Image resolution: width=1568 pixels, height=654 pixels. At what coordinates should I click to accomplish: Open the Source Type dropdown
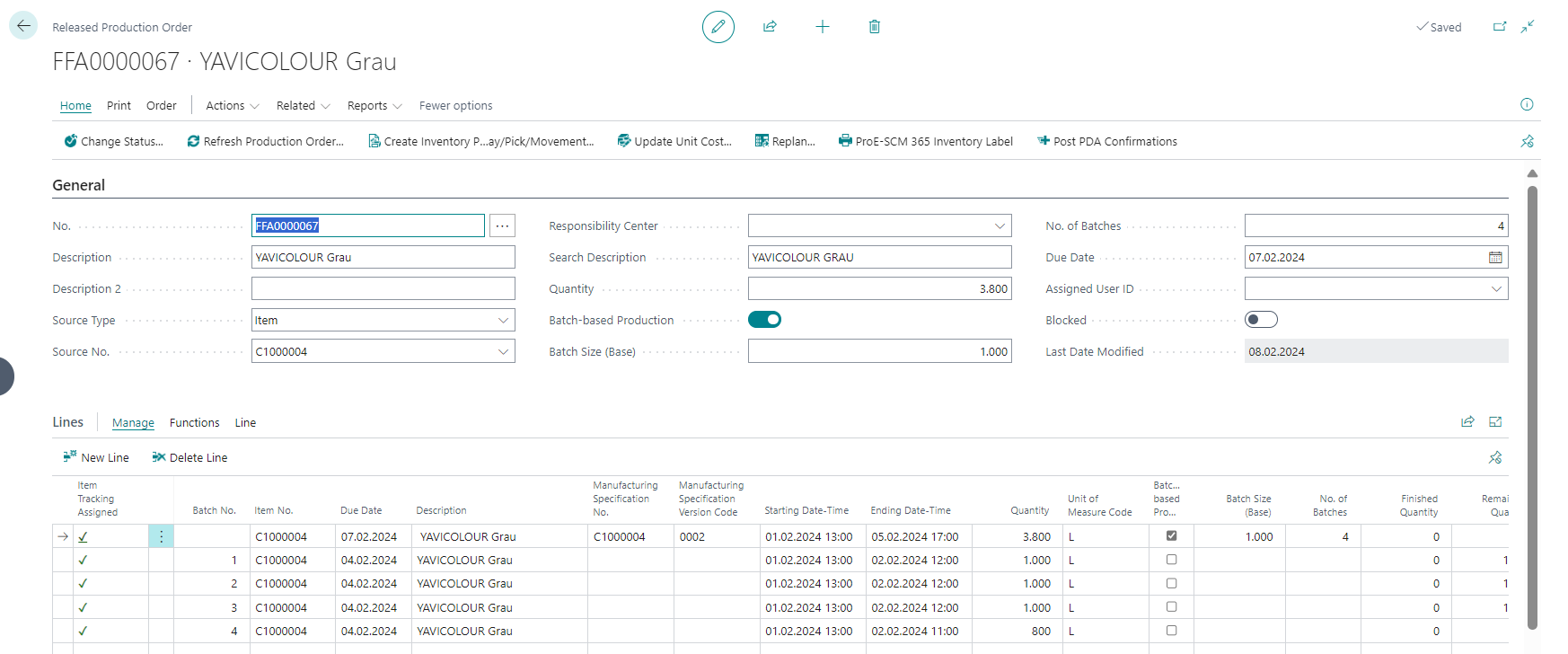click(503, 321)
